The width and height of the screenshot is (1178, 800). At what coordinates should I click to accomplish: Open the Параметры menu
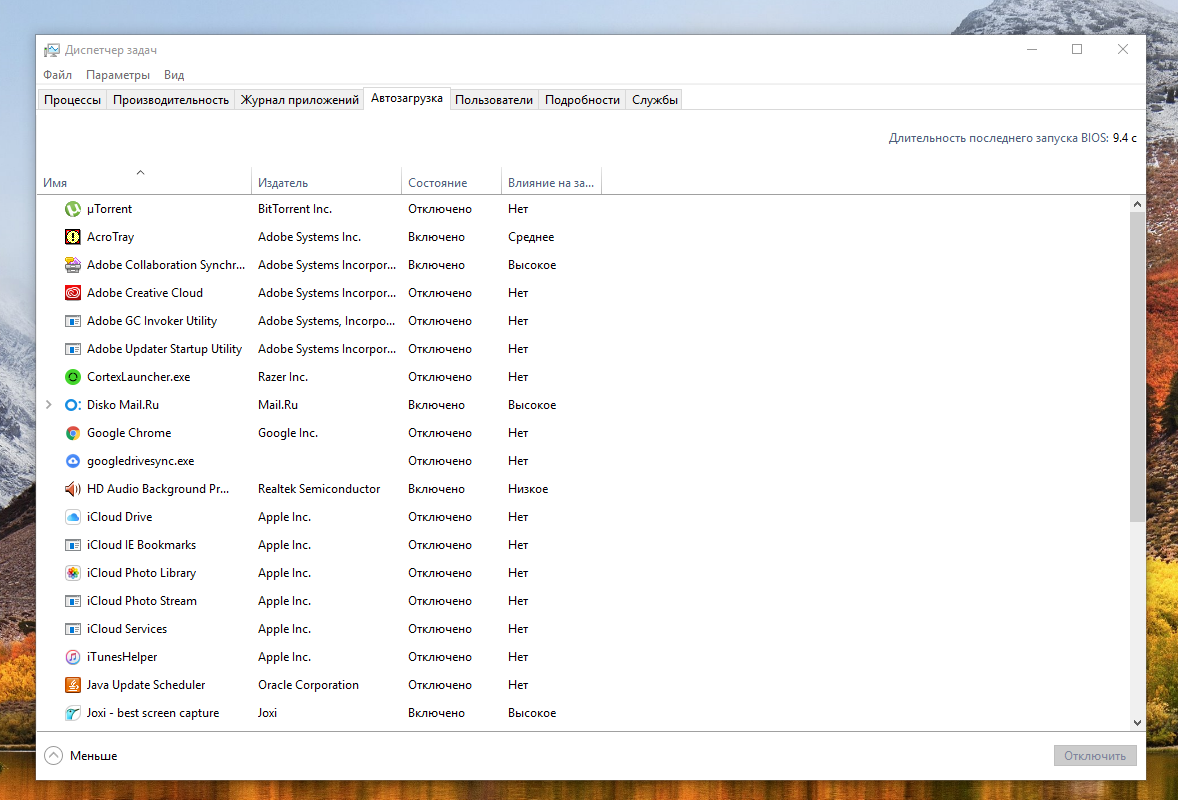point(118,75)
